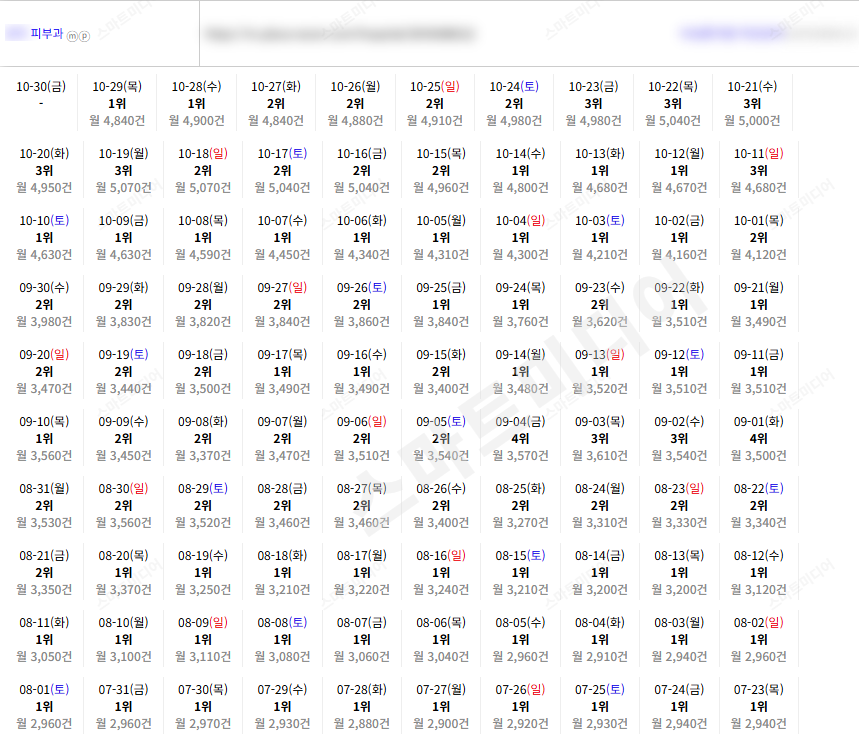The image size is (859, 740).
Task: Click 월 3,370건 under 09-08(화)
Action: coord(203,455)
